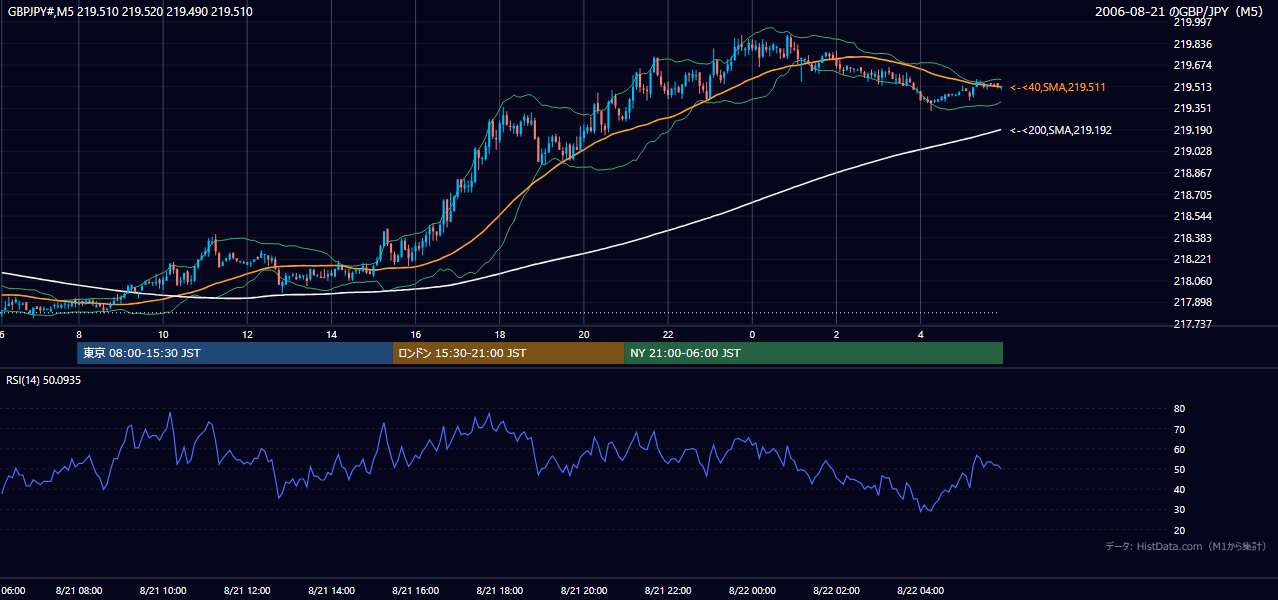
Task: Click price axis label 218.705
Action: point(1192,195)
